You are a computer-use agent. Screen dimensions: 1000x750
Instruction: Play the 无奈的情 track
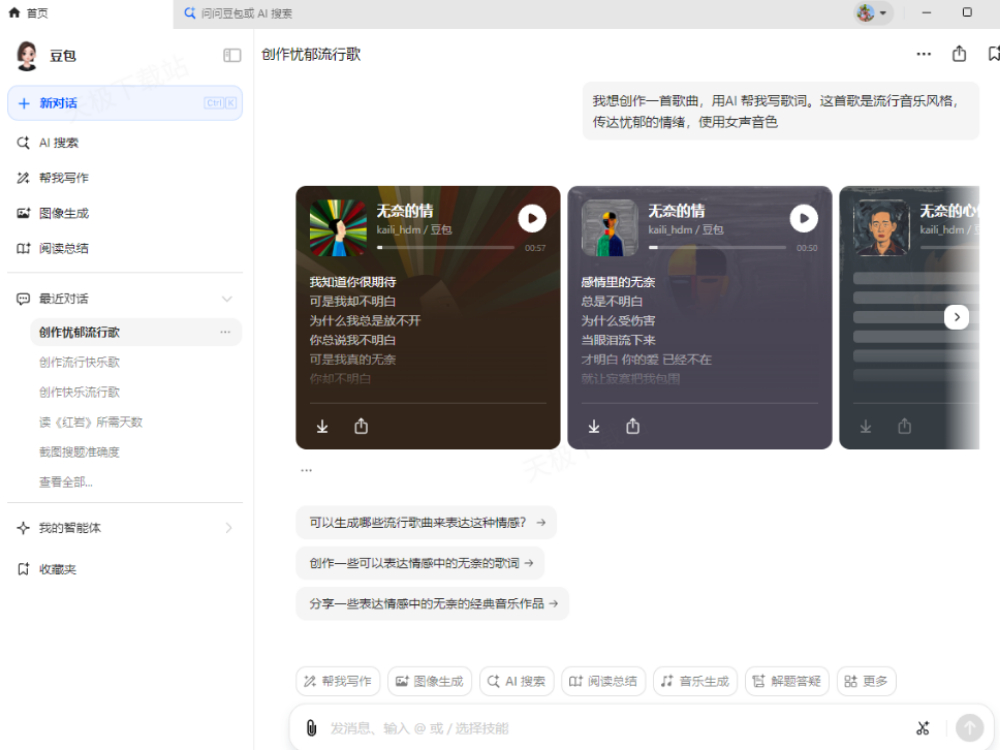coord(532,219)
